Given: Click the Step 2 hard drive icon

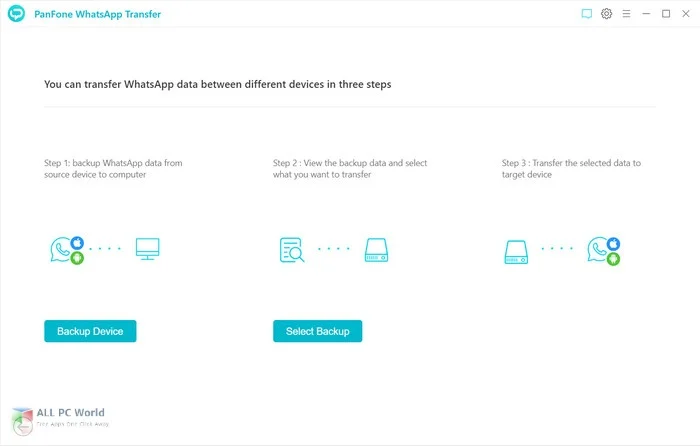Looking at the screenshot, I should 376,250.
